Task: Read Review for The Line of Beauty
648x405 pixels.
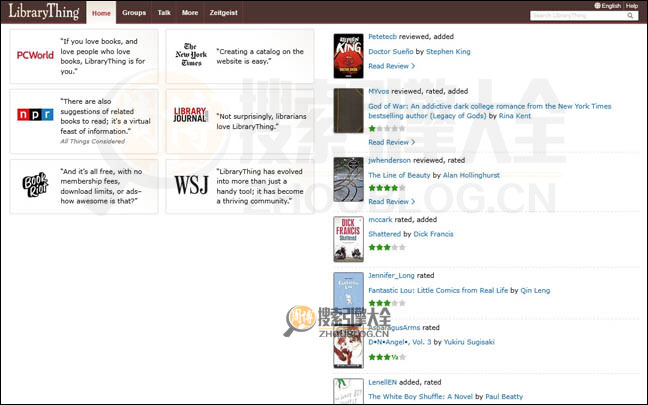Action: (x=392, y=202)
